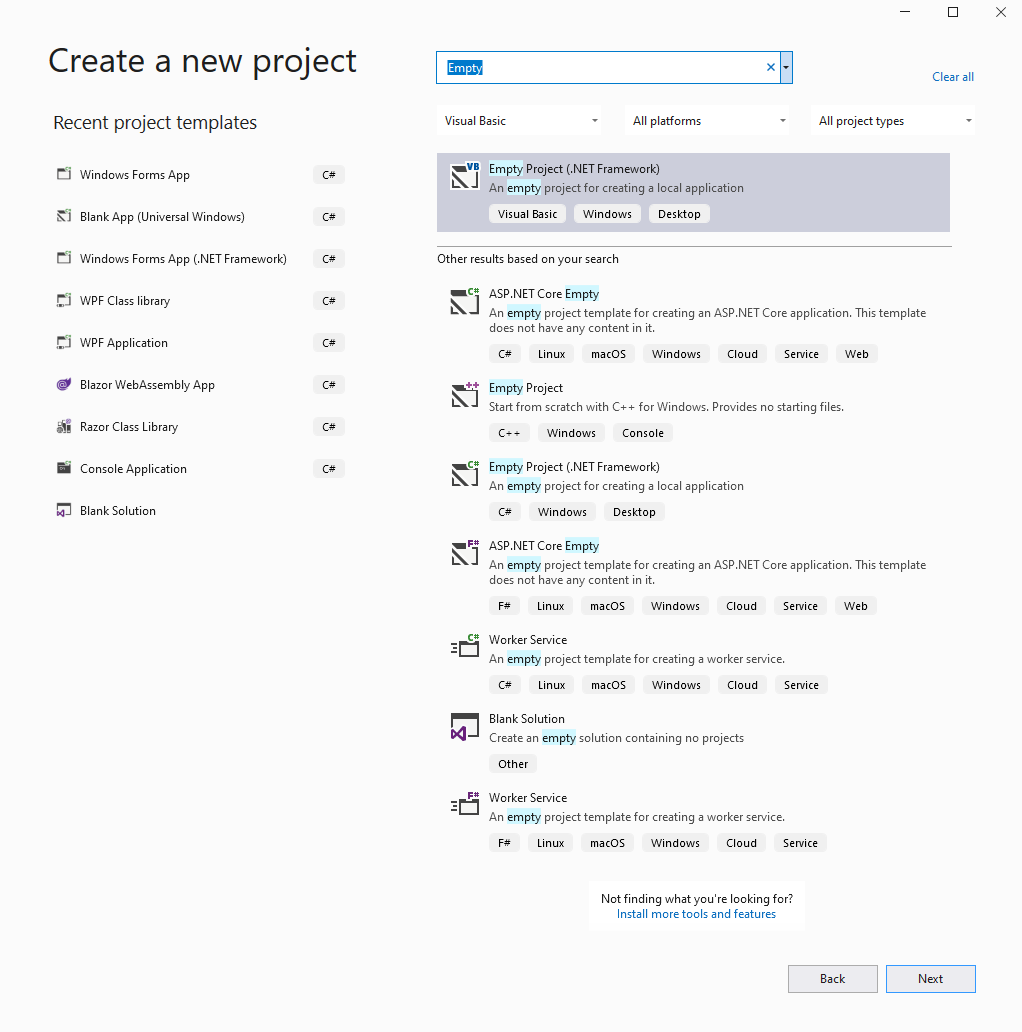This screenshot has width=1022, height=1032.
Task: Click the C# badge next to Blazor WebAssembly App
Action: pyautogui.click(x=329, y=385)
